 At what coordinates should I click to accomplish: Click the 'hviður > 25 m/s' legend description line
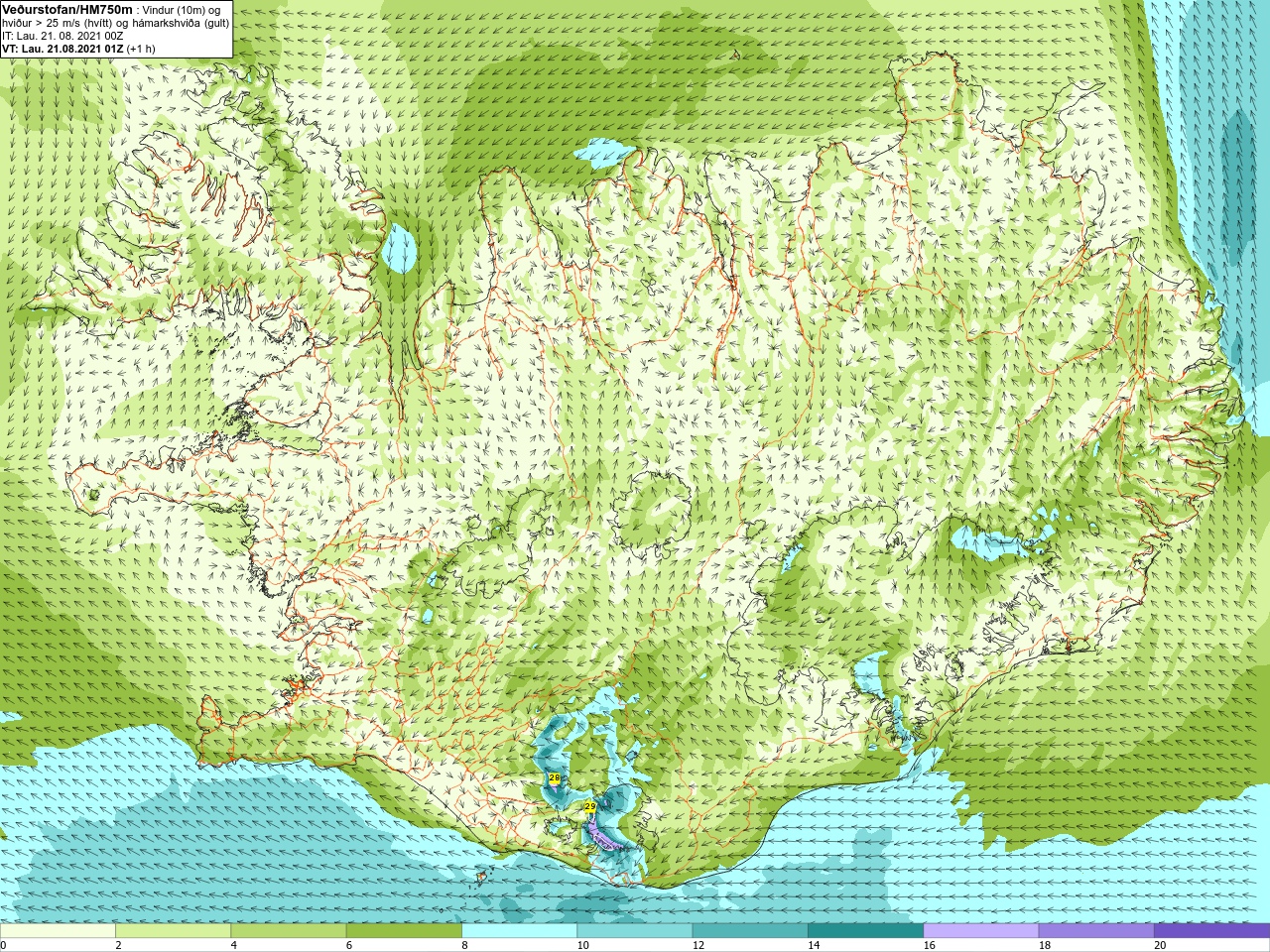pyautogui.click(x=115, y=23)
